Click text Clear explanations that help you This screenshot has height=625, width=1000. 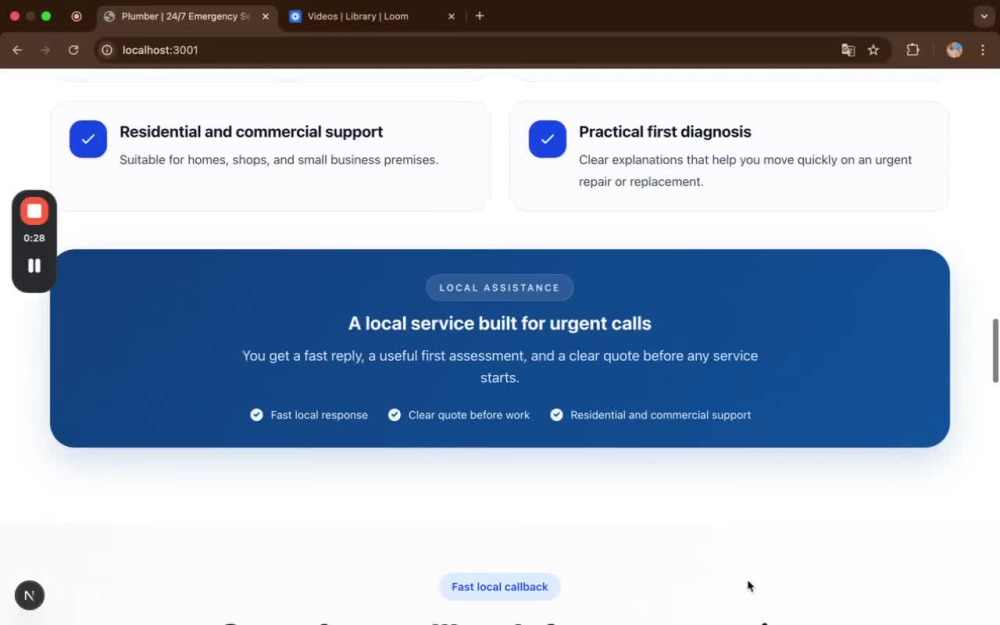[x=745, y=170]
